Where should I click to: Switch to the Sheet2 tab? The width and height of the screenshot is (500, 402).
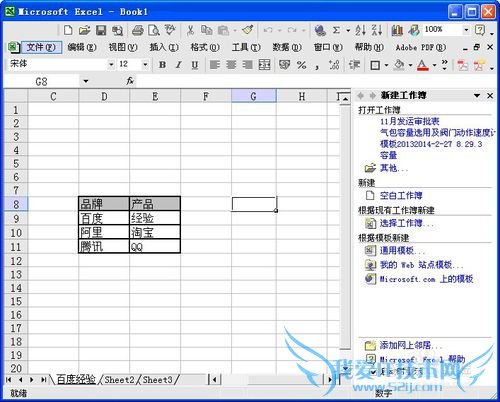pyautogui.click(x=119, y=379)
